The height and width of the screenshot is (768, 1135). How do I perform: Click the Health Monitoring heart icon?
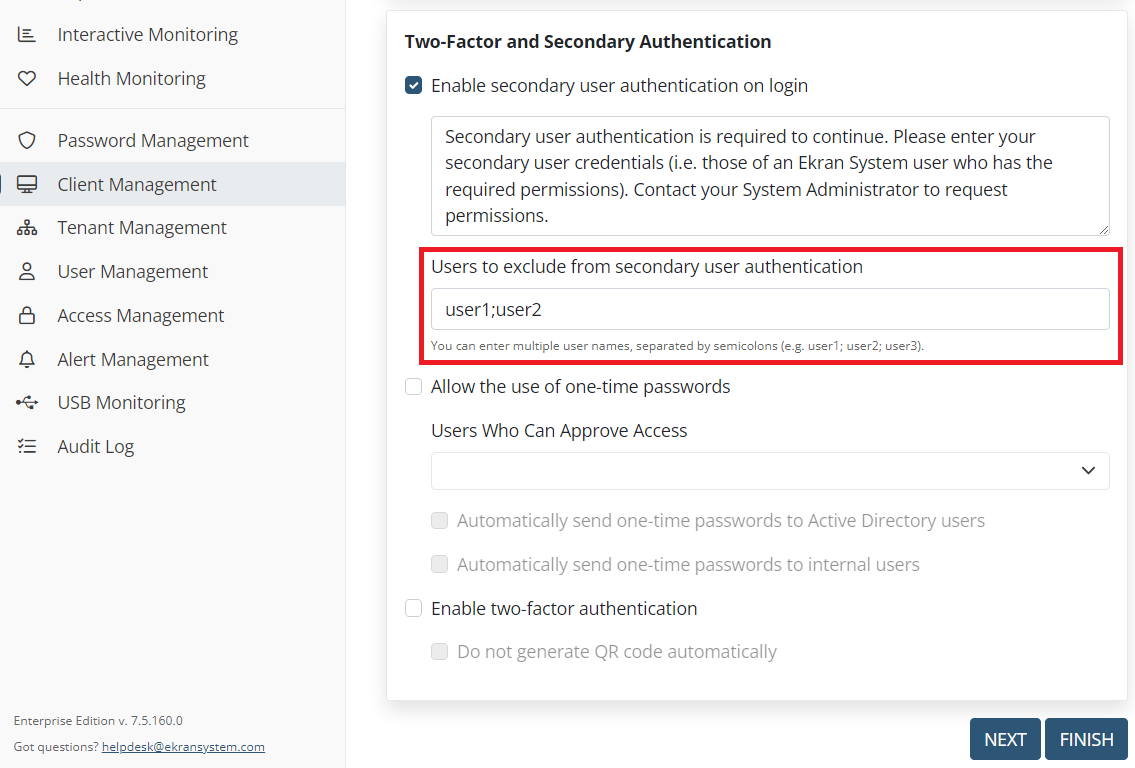pos(27,79)
